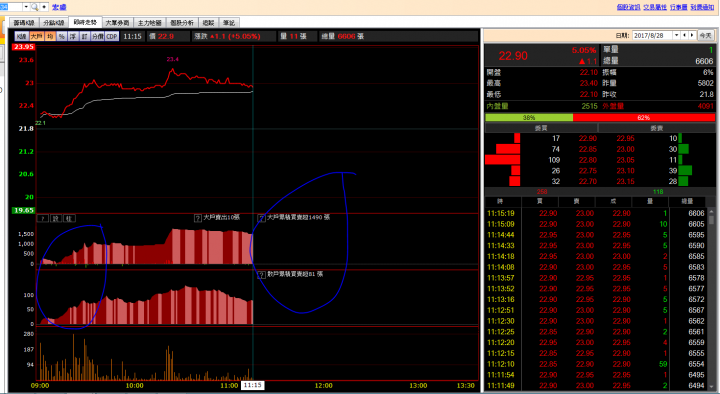Toggle the 訂 chart button
Image resolution: width=720 pixels, height=394 pixels.
[84, 36]
